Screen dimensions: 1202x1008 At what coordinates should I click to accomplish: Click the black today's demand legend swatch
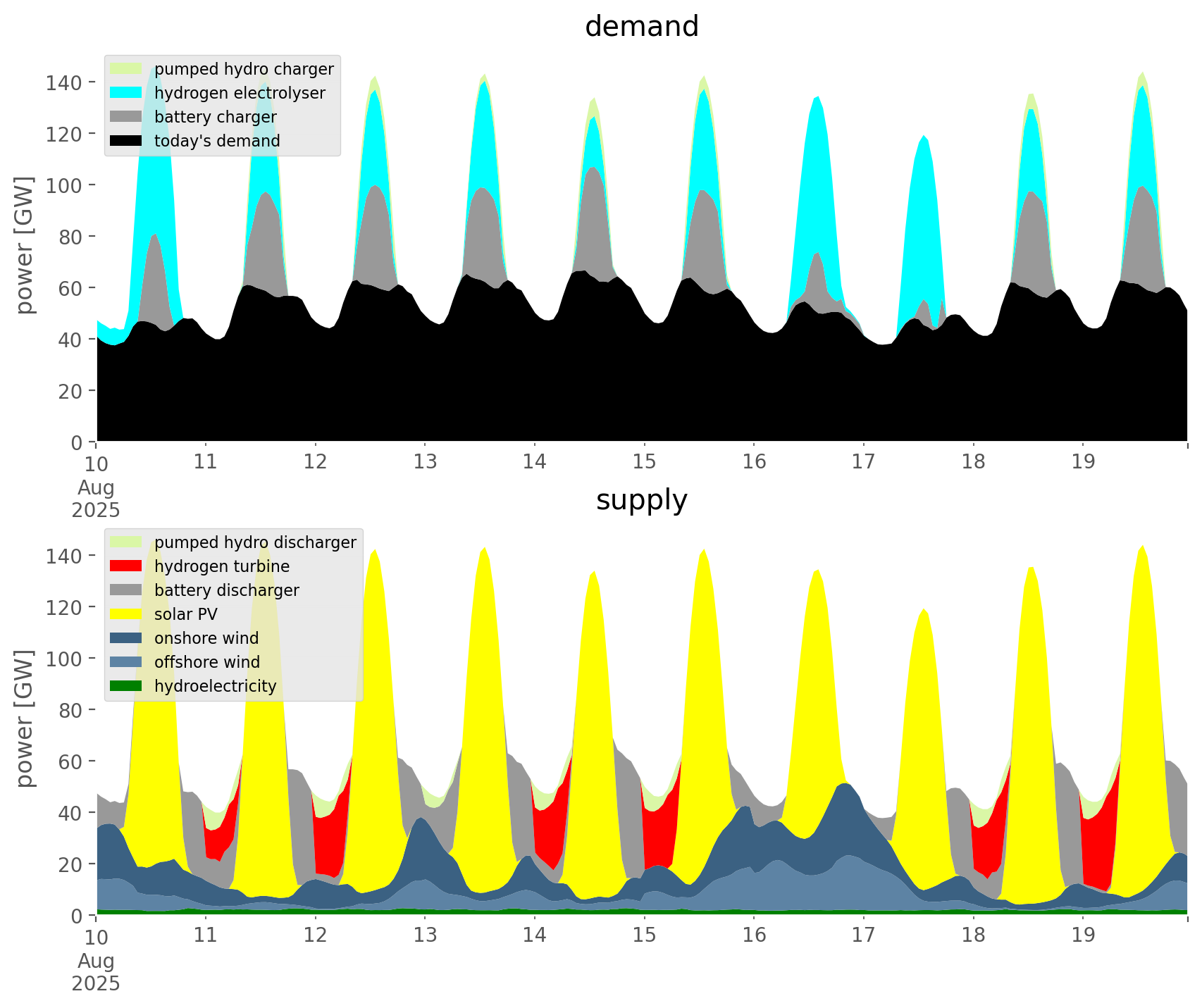point(126,141)
